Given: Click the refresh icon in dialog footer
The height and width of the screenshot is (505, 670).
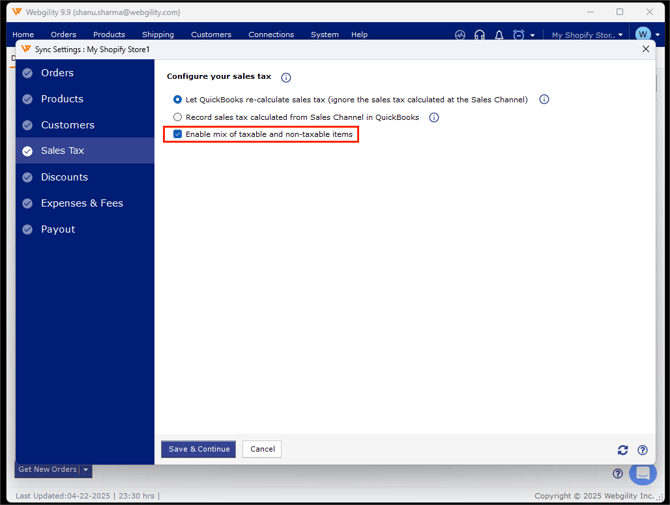Looking at the screenshot, I should click(623, 450).
